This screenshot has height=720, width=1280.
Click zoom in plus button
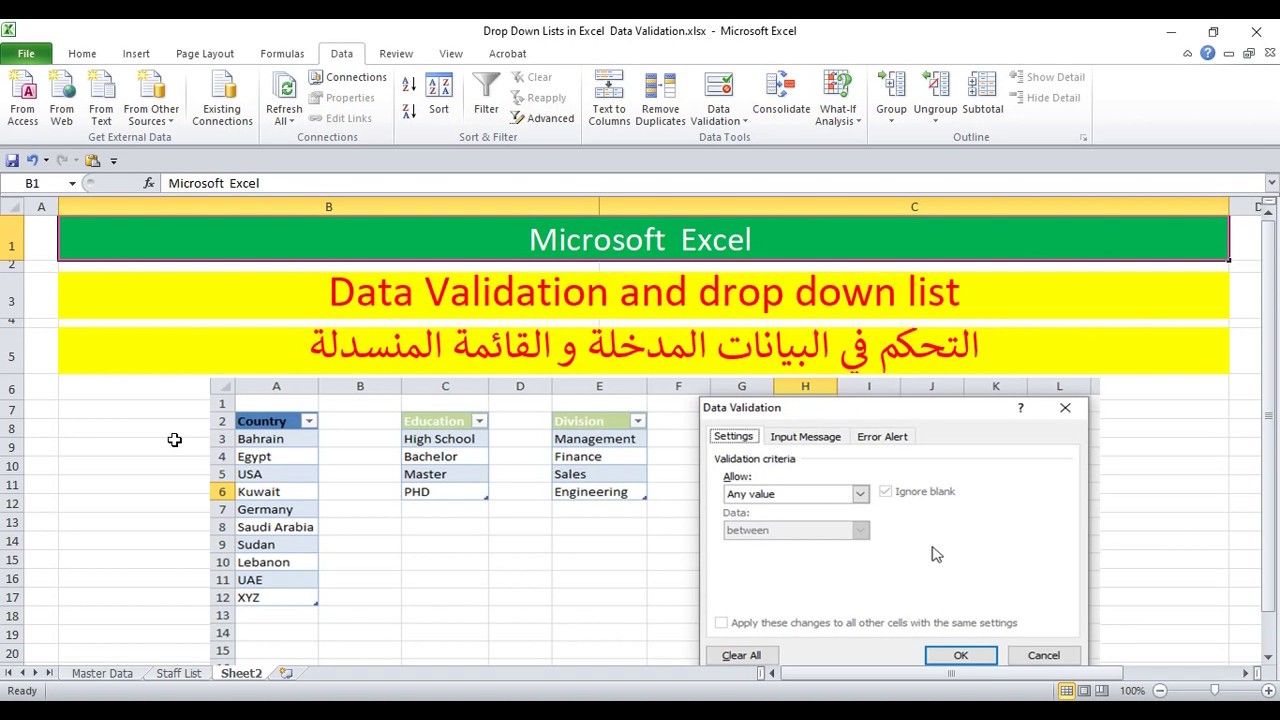[1269, 691]
